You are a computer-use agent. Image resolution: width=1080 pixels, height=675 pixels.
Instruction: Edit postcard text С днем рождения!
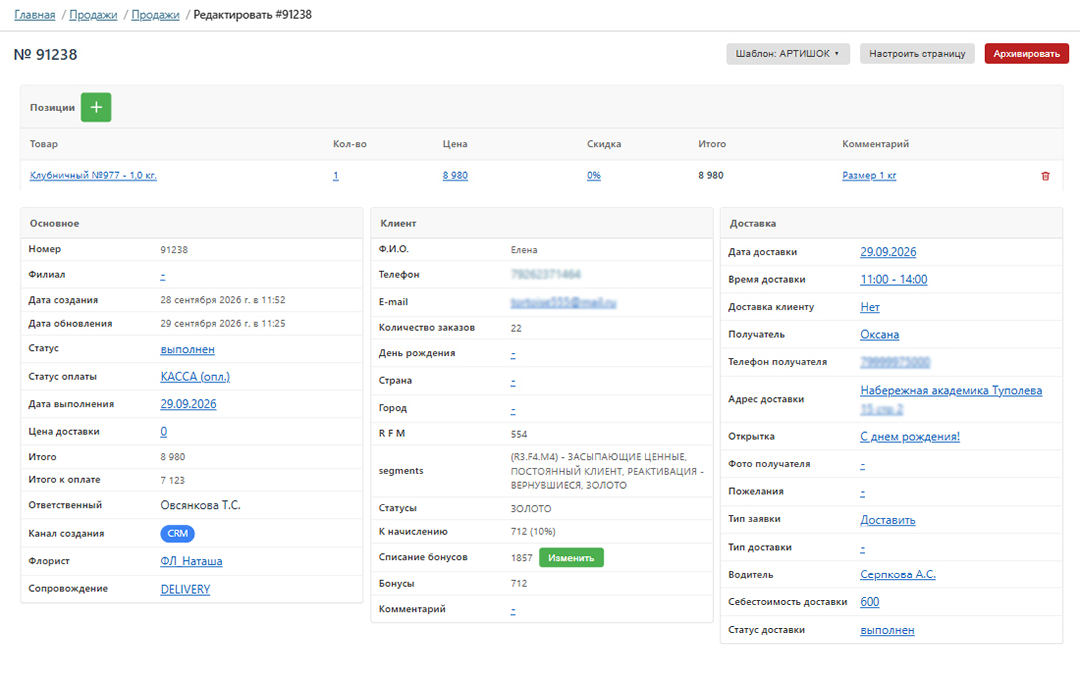pyautogui.click(x=909, y=437)
